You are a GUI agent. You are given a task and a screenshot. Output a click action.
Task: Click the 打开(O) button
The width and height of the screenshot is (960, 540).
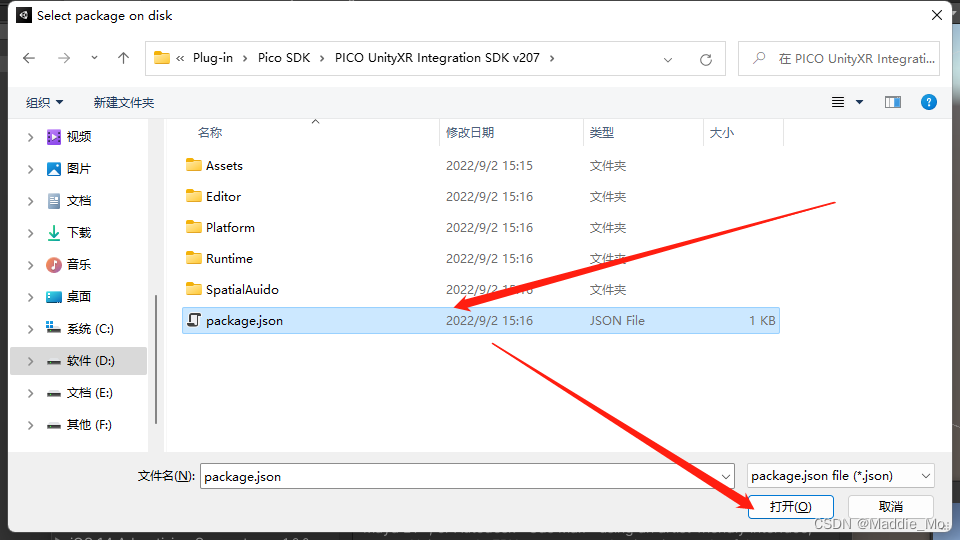point(790,507)
